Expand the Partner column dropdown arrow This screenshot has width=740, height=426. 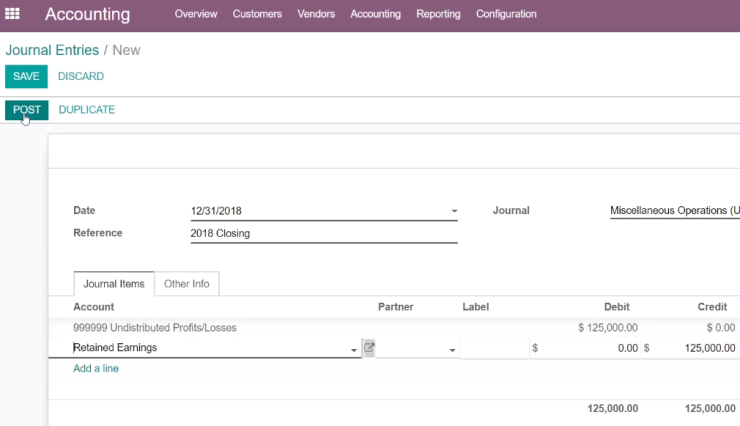452,350
